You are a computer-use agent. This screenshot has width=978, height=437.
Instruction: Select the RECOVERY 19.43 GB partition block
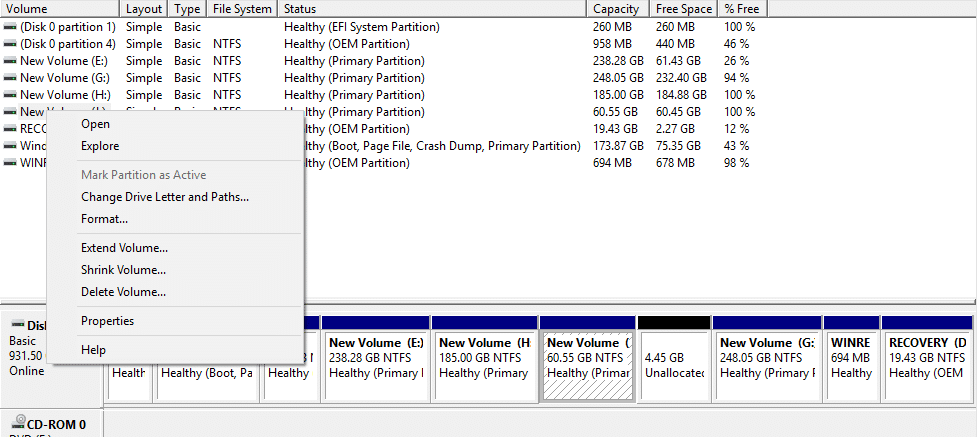pyautogui.click(x=928, y=365)
